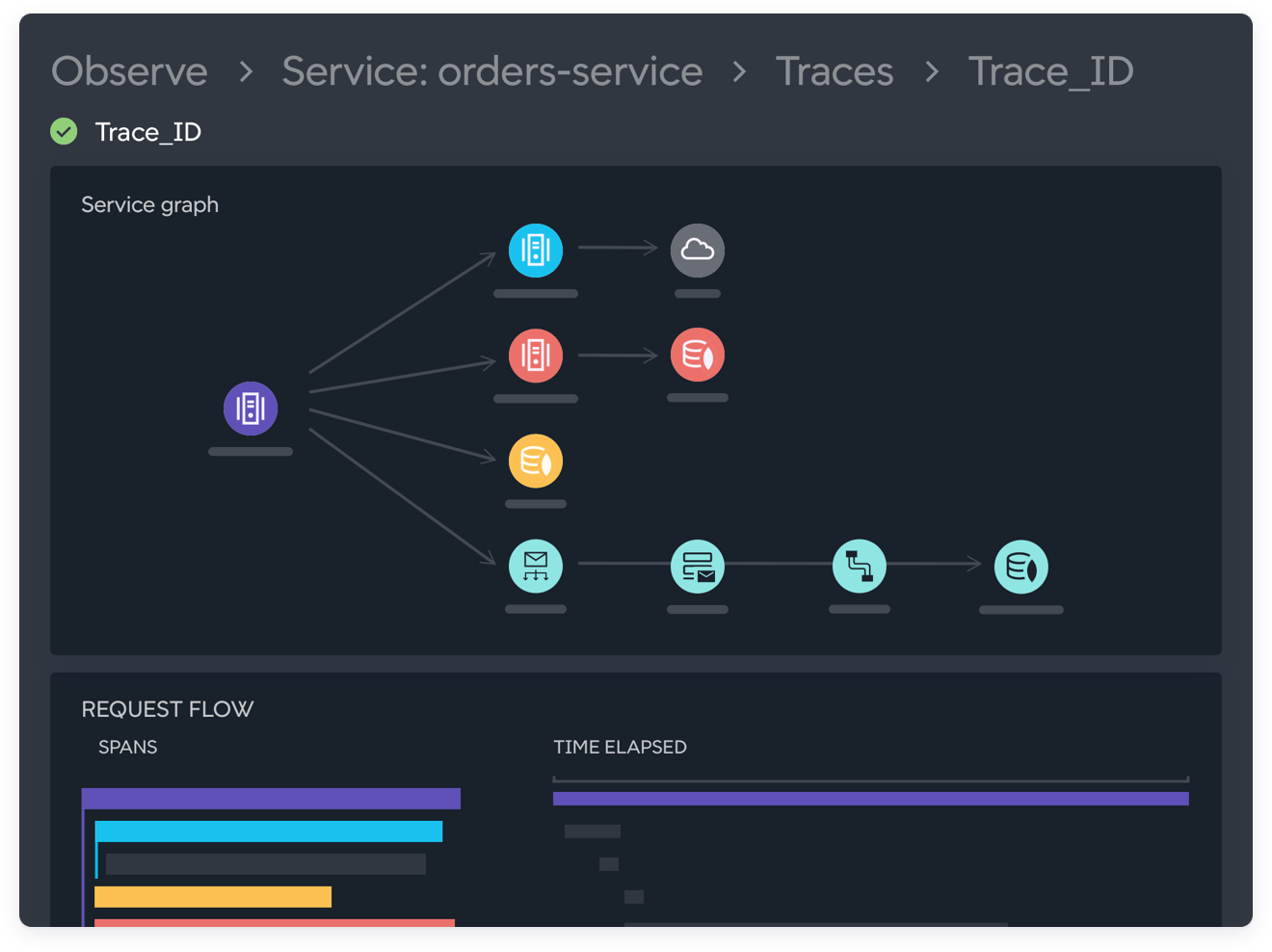Click the purple root service node icon
Viewport: 1272px width, 952px height.
(251, 409)
